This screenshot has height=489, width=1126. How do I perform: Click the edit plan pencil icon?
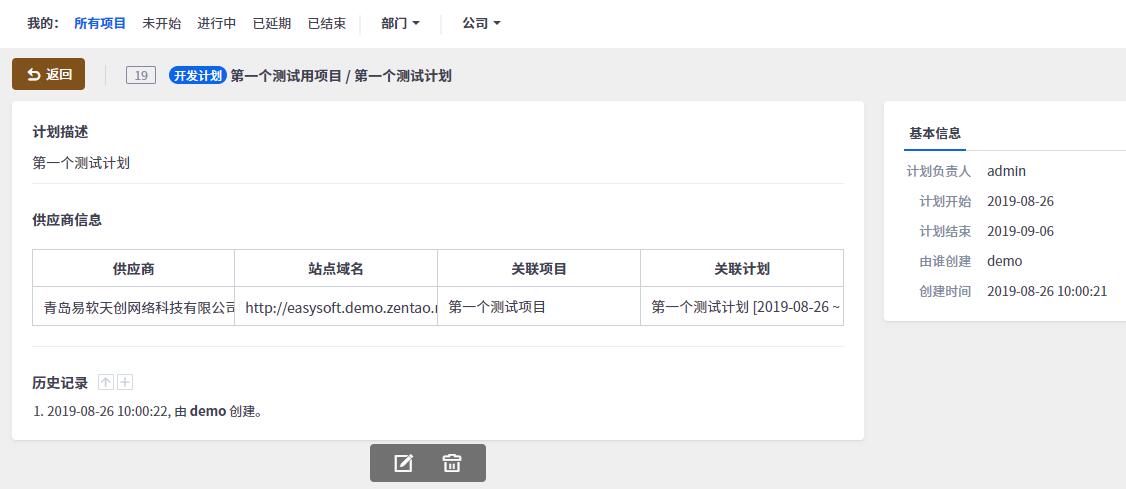point(404,463)
